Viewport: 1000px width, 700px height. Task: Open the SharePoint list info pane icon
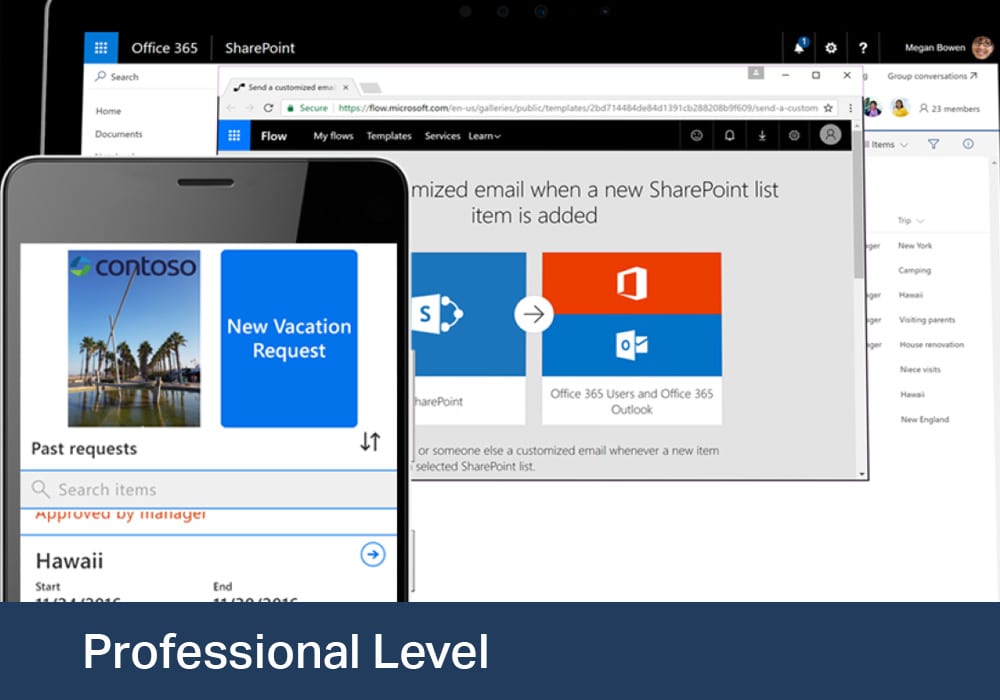tap(968, 144)
